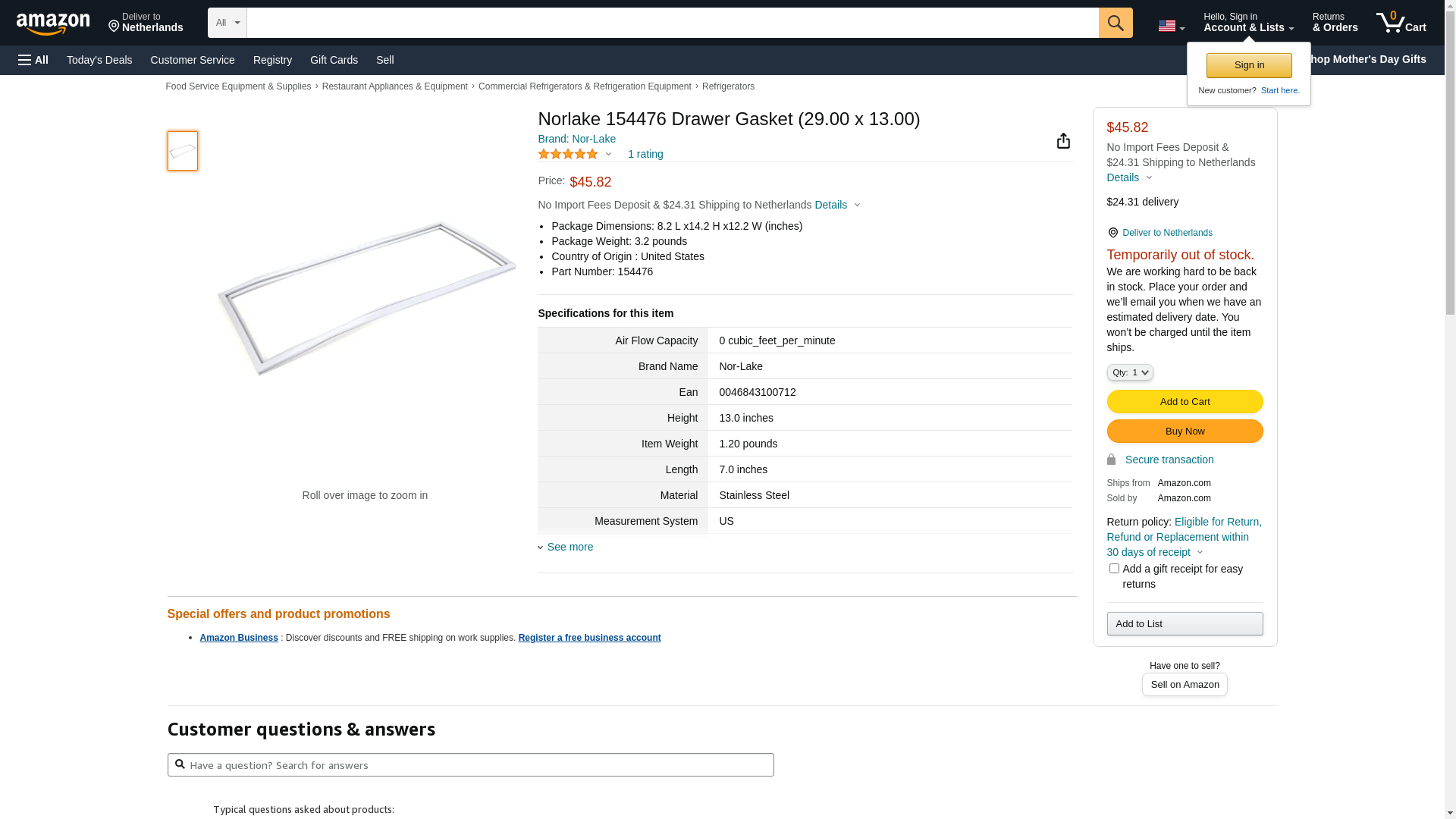Click the Amazon logo

[x=53, y=24]
